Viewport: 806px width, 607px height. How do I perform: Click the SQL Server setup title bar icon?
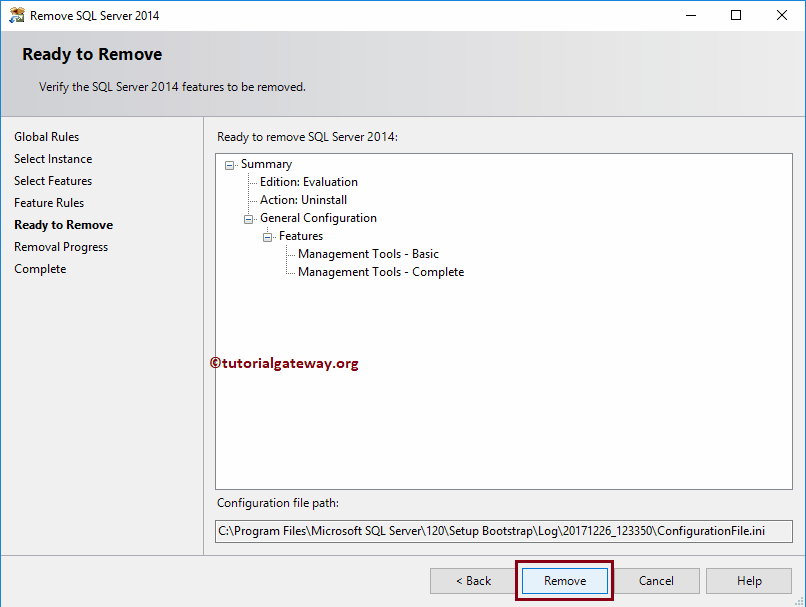16,15
